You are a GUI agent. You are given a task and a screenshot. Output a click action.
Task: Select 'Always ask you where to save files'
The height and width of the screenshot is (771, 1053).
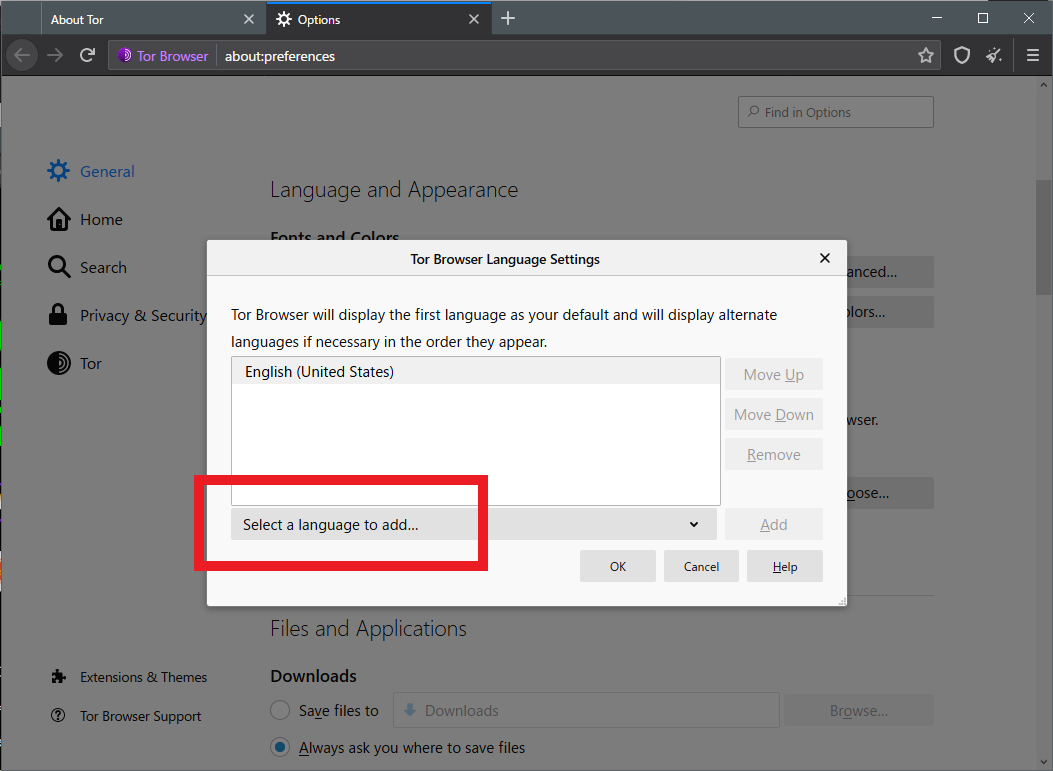pos(281,748)
